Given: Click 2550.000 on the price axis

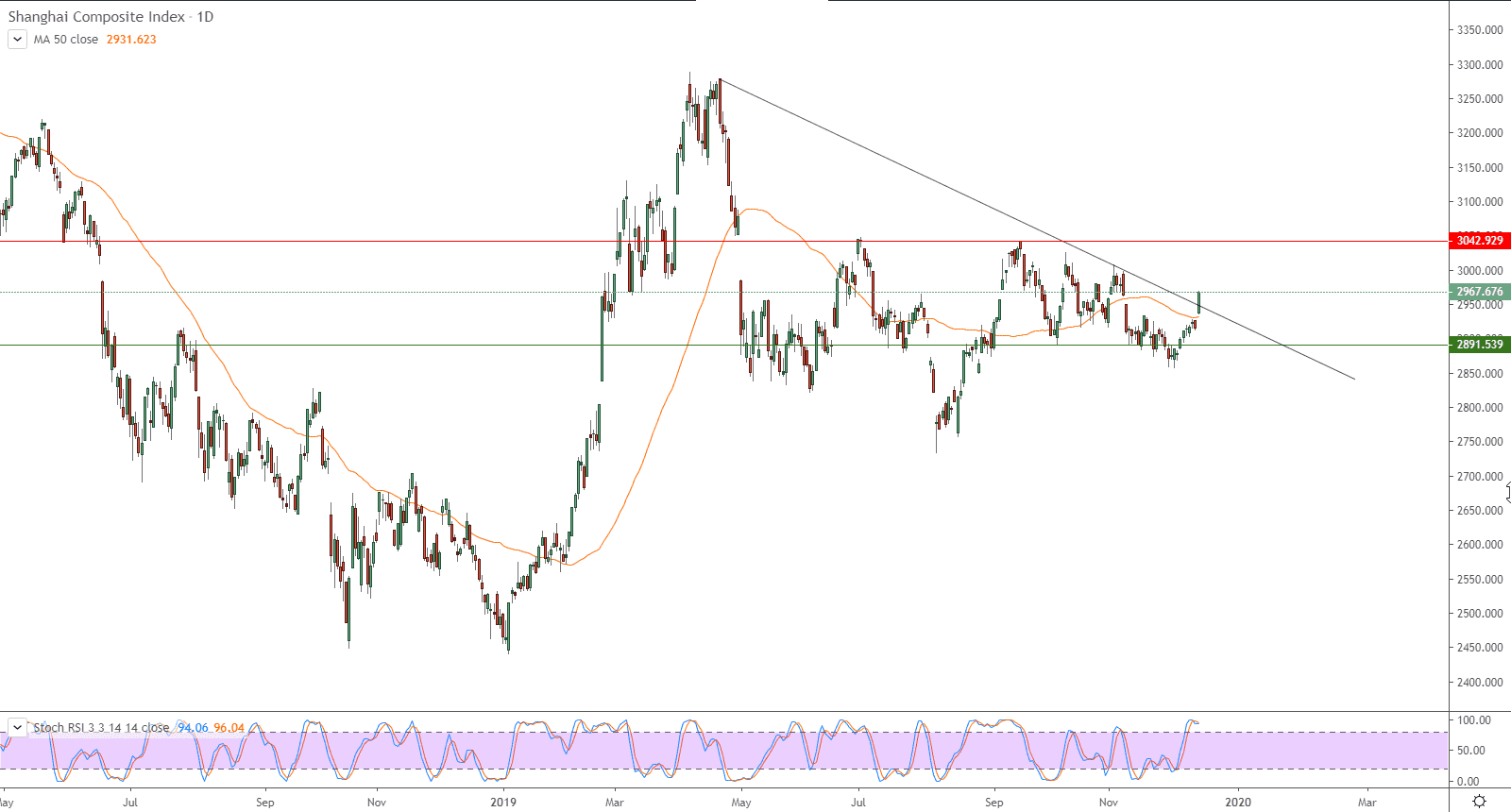Looking at the screenshot, I should pyautogui.click(x=1480, y=580).
